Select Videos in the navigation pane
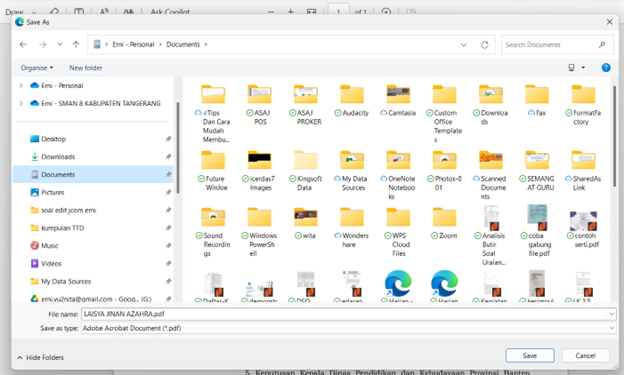This screenshot has width=624, height=375. pyautogui.click(x=94, y=264)
